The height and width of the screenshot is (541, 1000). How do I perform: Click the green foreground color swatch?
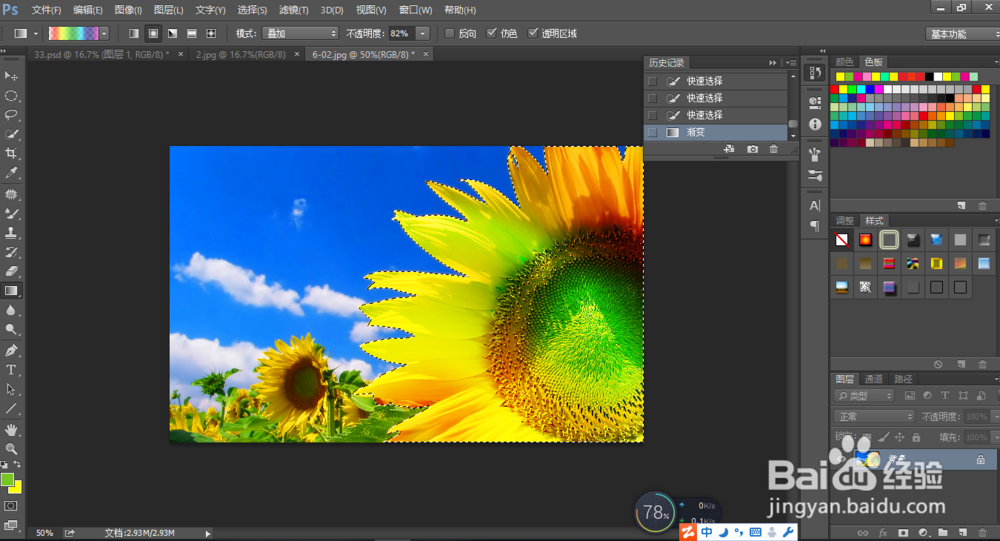coord(7,480)
